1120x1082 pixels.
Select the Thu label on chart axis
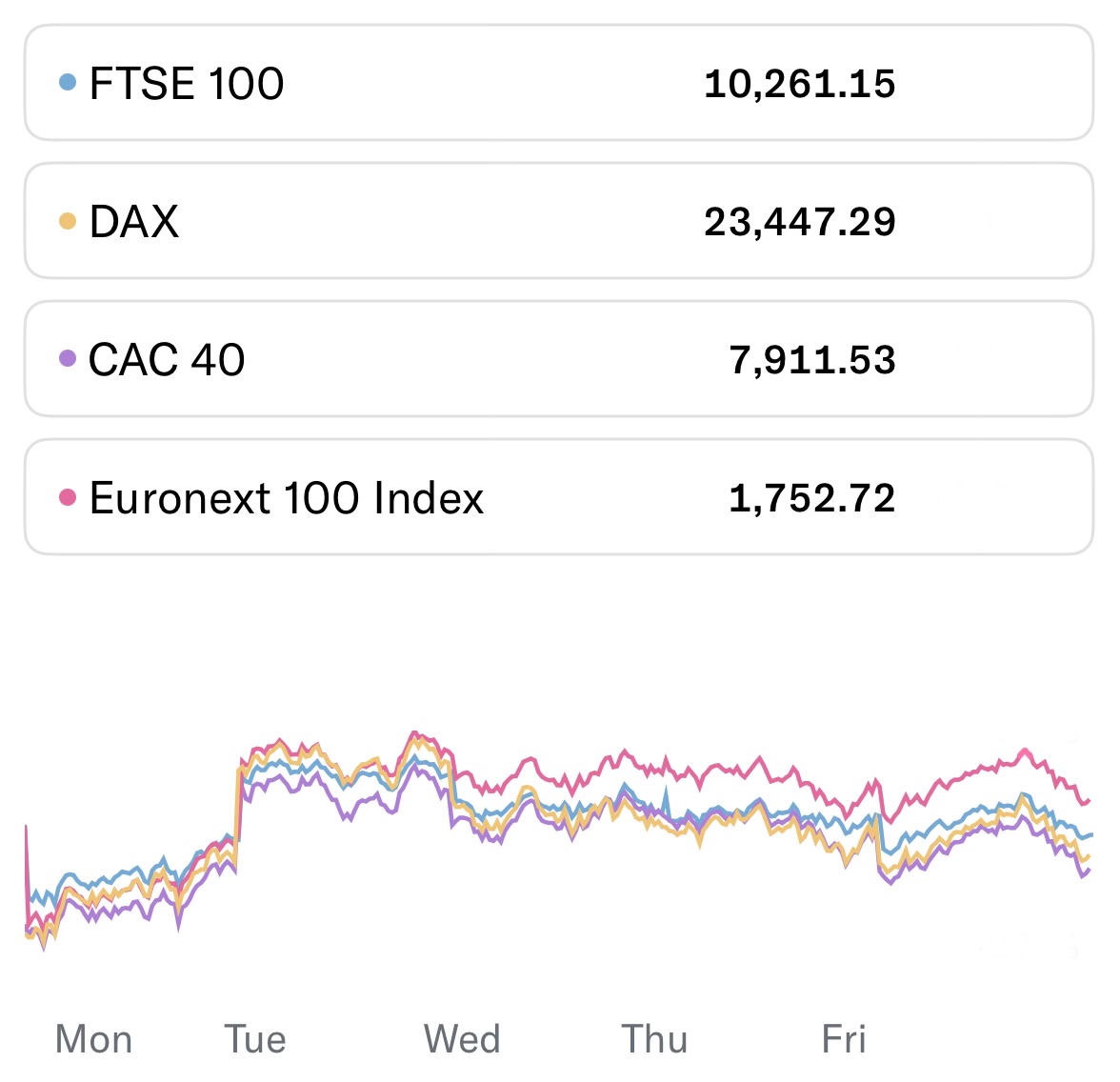pyautogui.click(x=654, y=1039)
